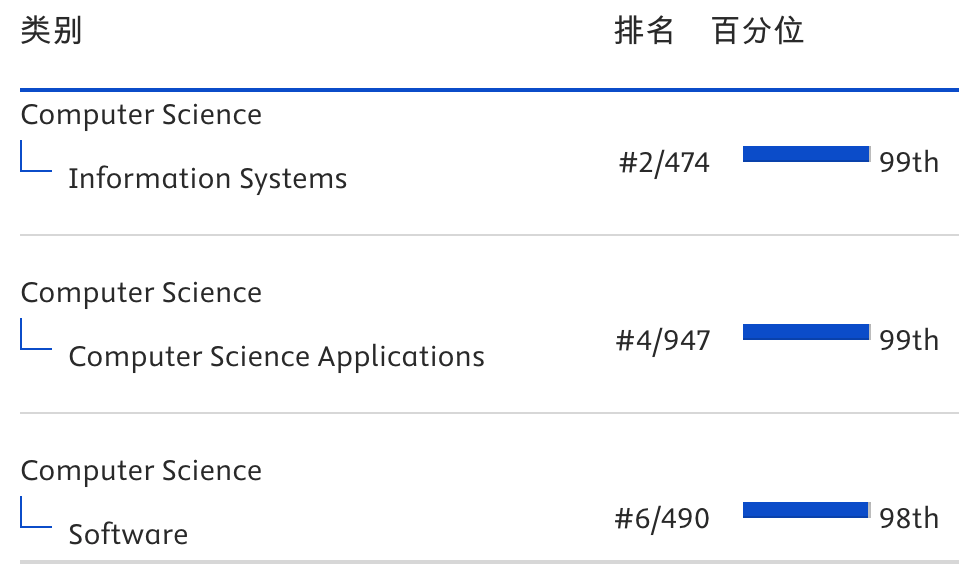Click Information Systems percentile bar

click(806, 154)
